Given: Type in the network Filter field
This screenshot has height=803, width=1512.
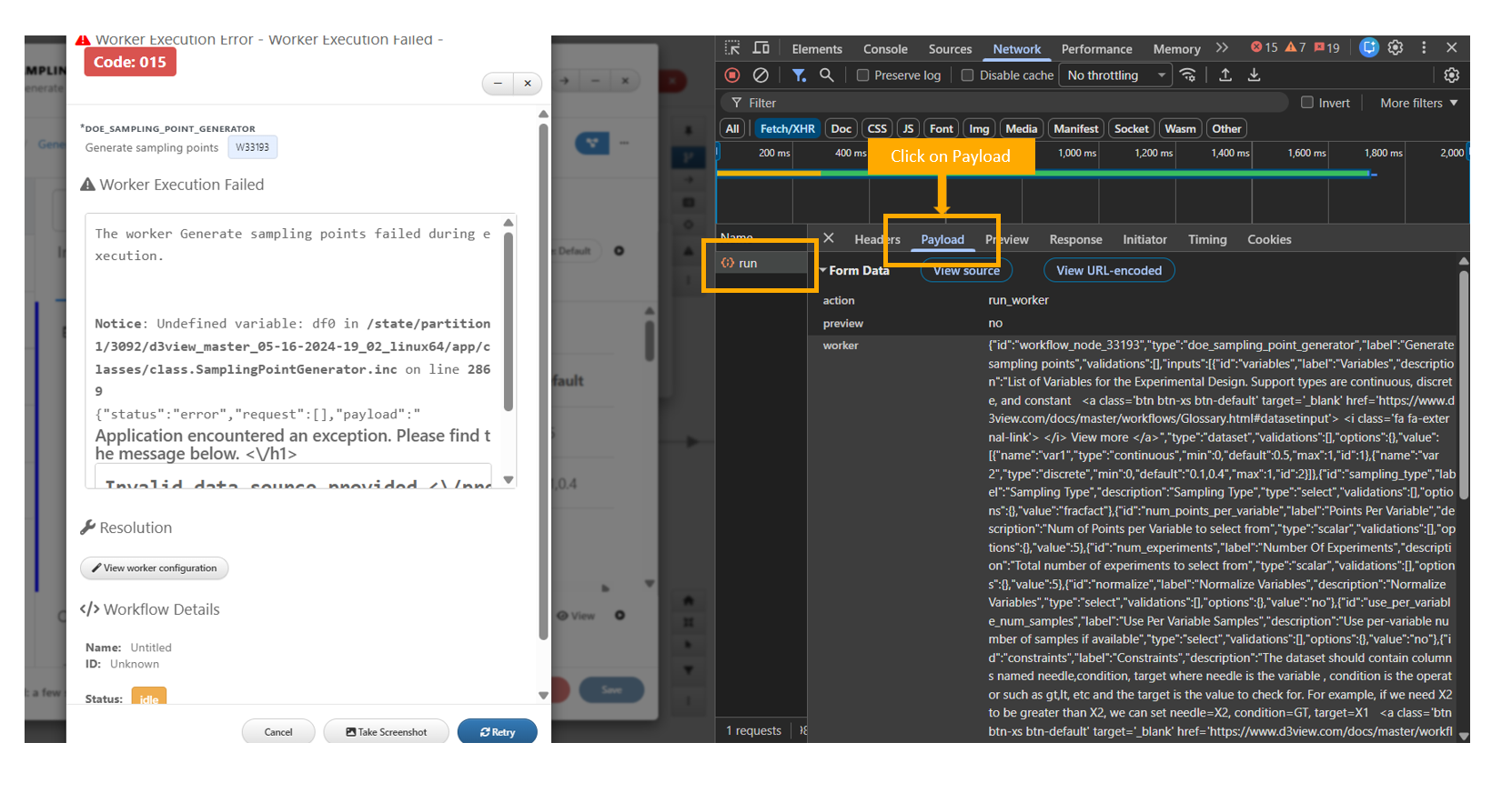Looking at the screenshot, I should [1001, 103].
